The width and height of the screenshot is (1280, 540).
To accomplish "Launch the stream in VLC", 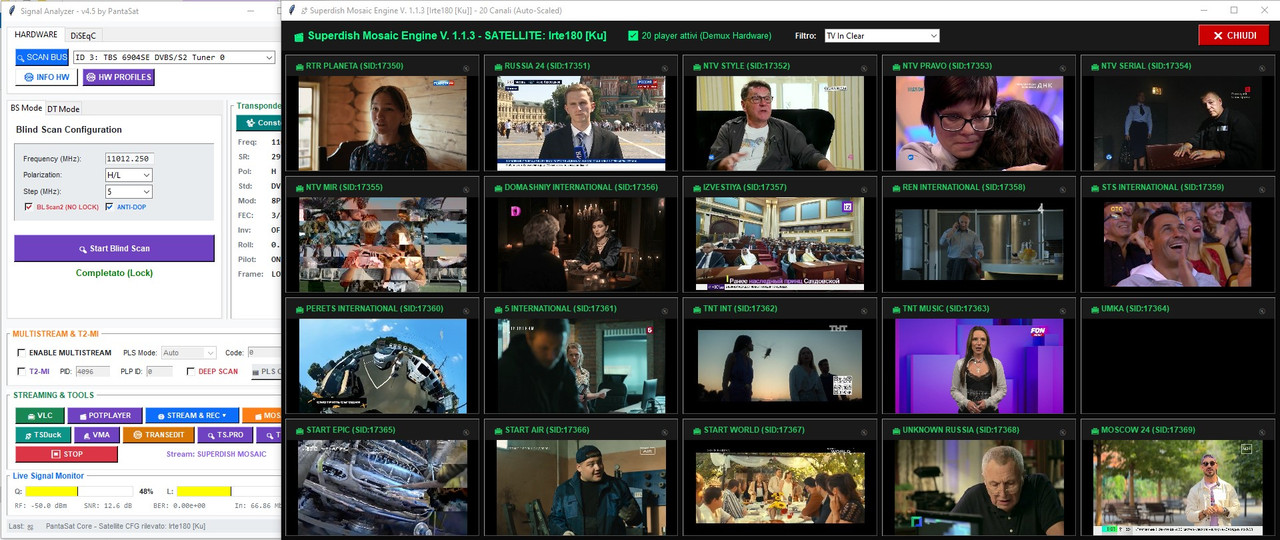I will point(39,415).
